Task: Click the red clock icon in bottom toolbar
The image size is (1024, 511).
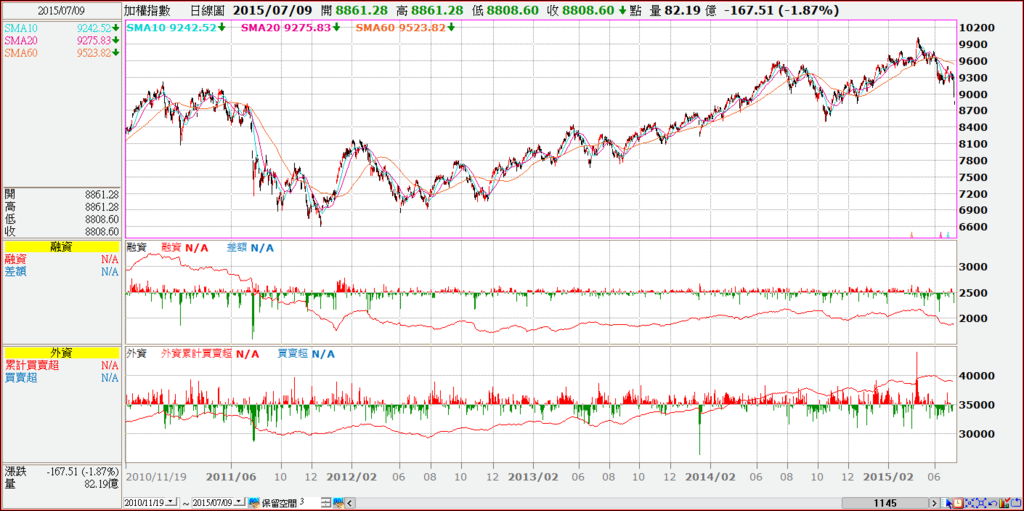Action: click(x=957, y=503)
